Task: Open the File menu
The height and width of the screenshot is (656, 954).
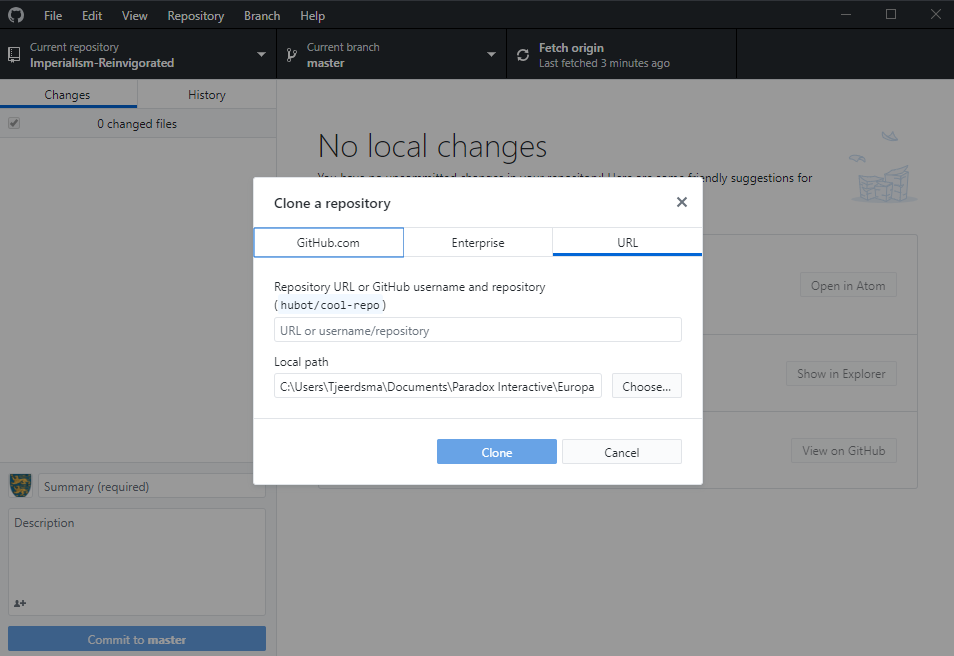Action: [x=53, y=16]
